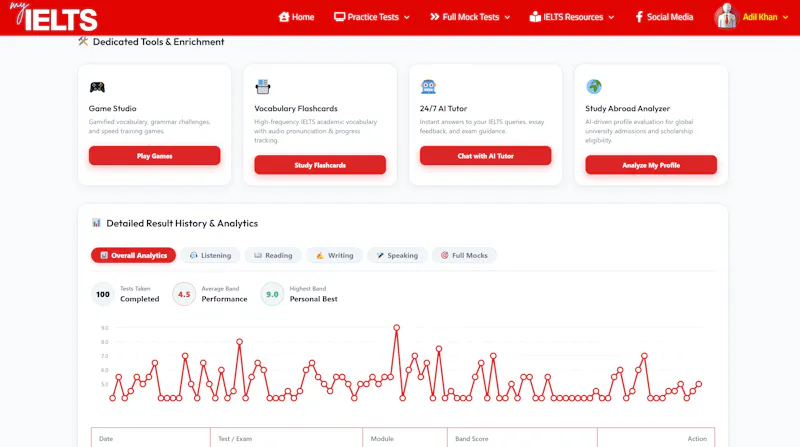800x447 pixels.
Task: Click the 4.5 average band badge
Action: 184,294
